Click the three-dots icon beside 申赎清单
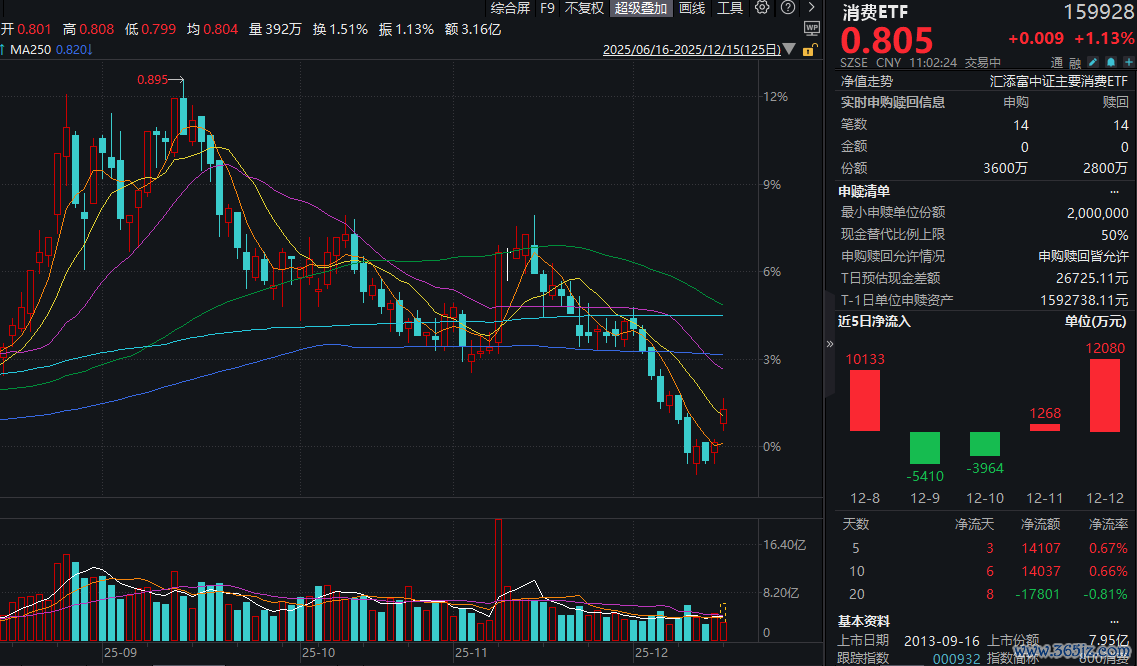Viewport: 1137px width, 666px height. pos(1115,191)
